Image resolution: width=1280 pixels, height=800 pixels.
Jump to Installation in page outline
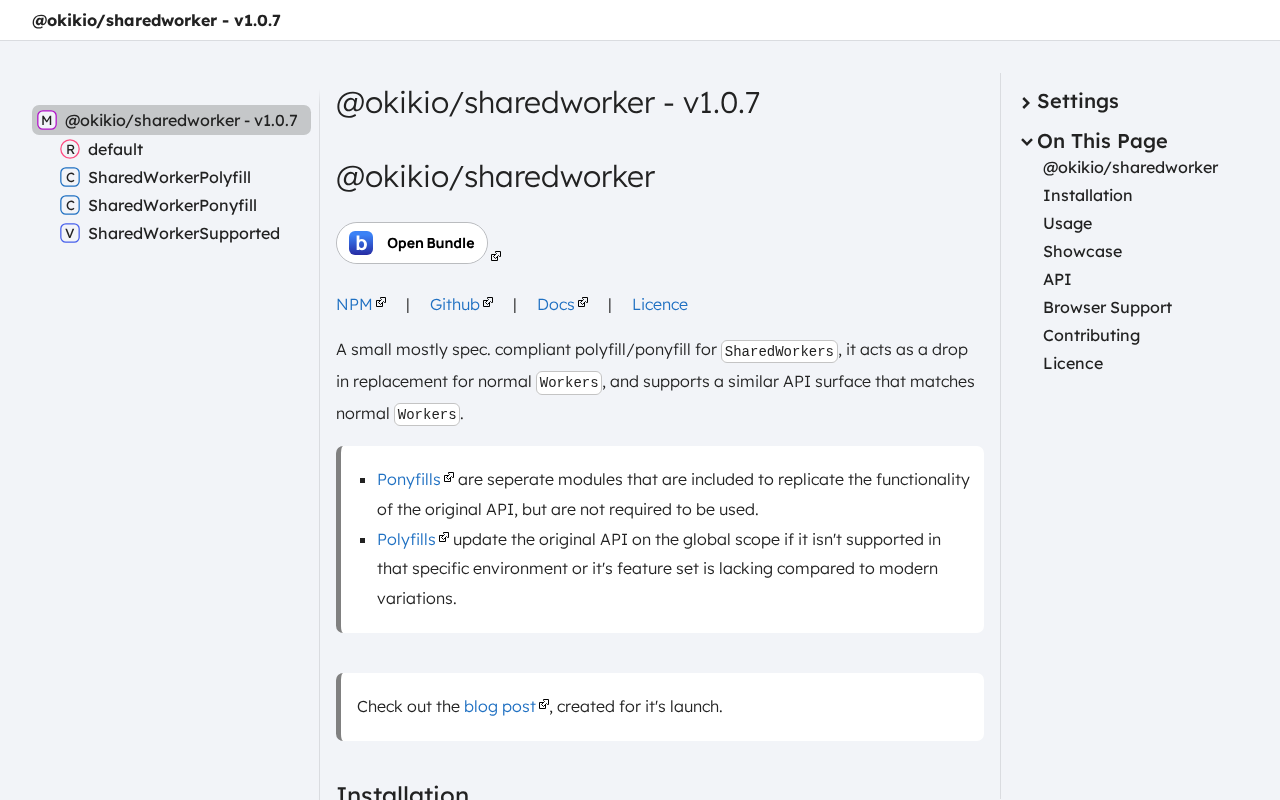point(1087,195)
